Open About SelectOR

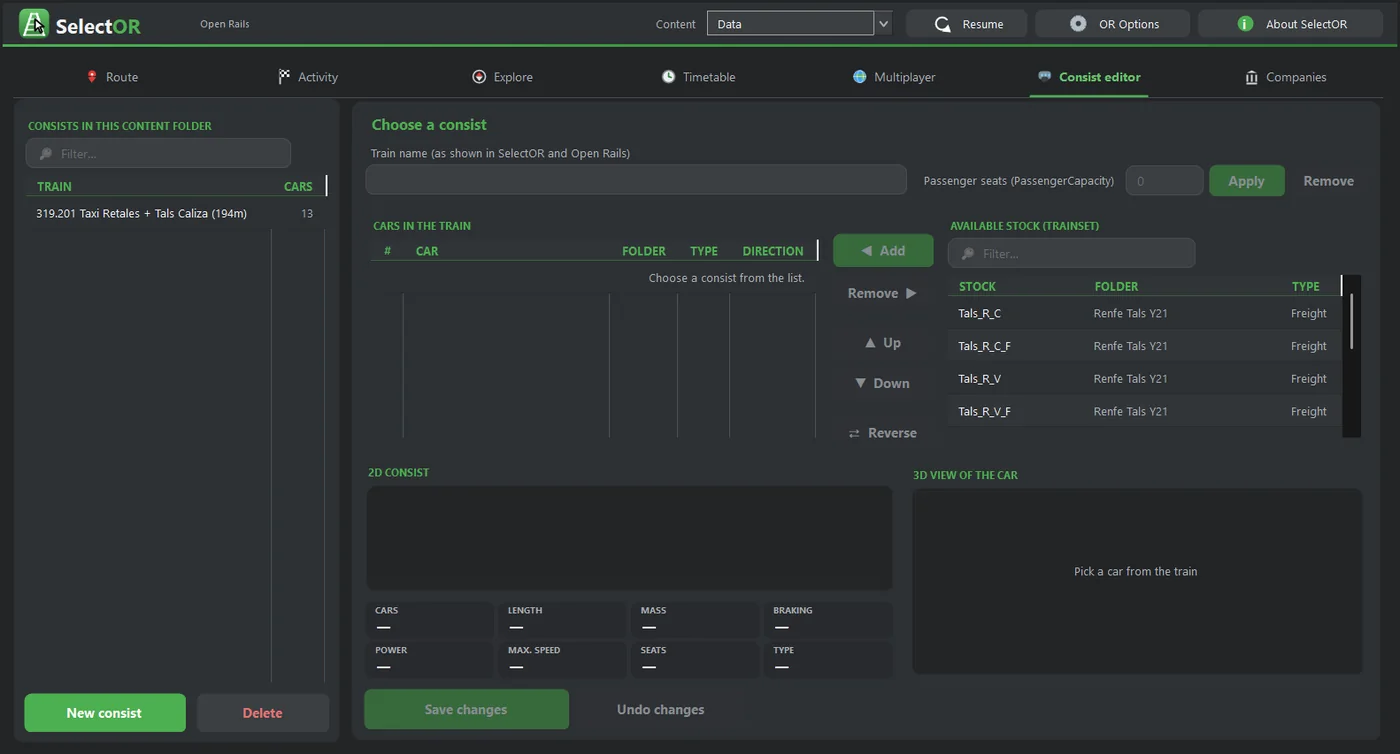click(1290, 24)
